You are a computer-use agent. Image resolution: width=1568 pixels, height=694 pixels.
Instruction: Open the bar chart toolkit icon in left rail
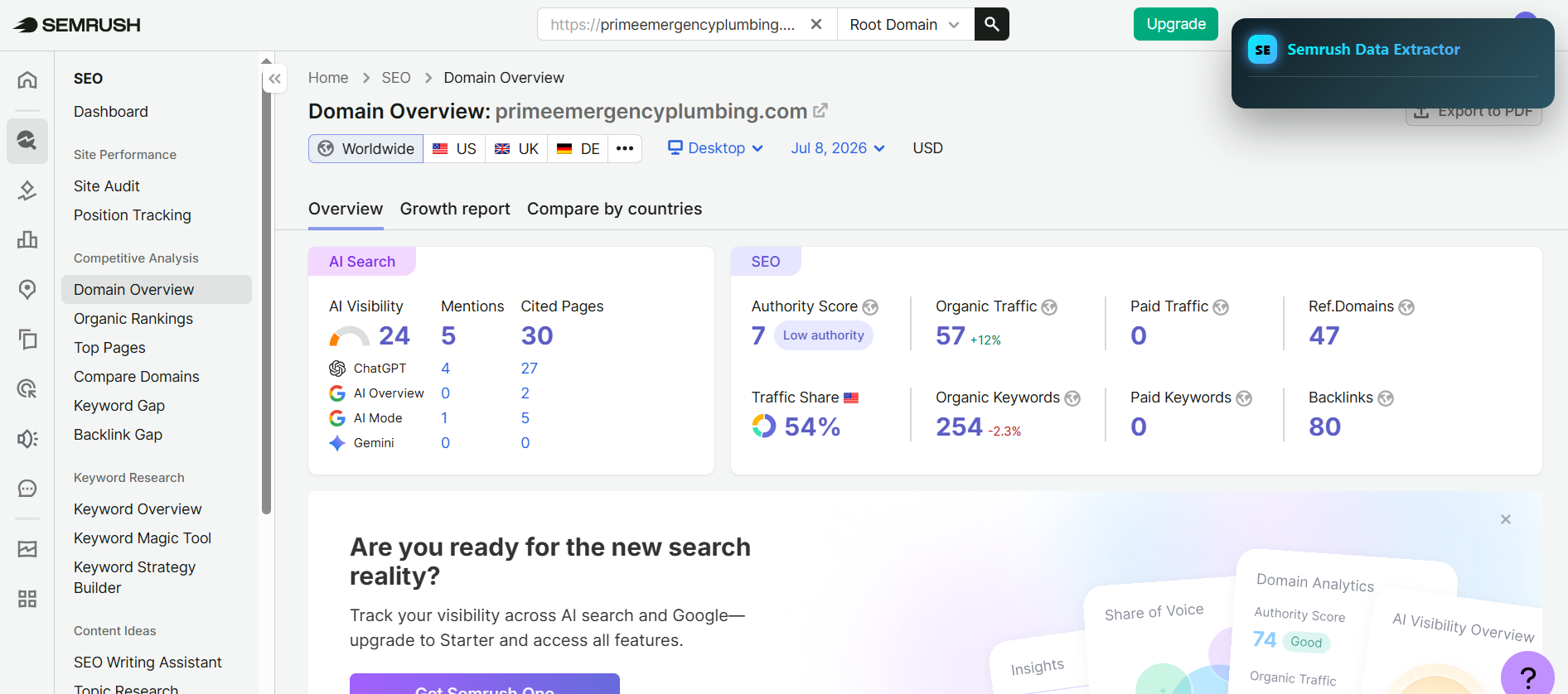click(27, 239)
